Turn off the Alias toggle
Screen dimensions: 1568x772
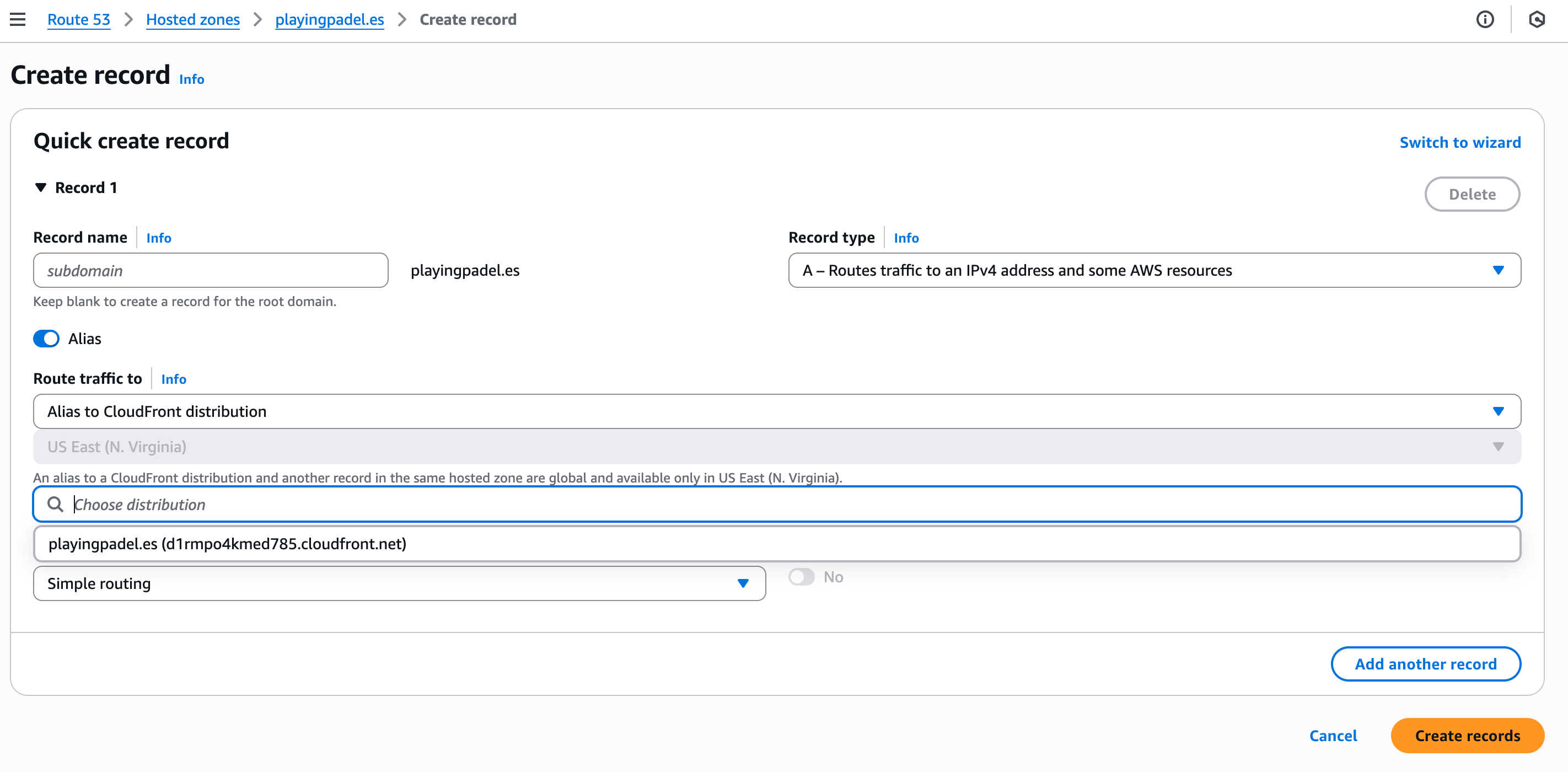click(46, 339)
